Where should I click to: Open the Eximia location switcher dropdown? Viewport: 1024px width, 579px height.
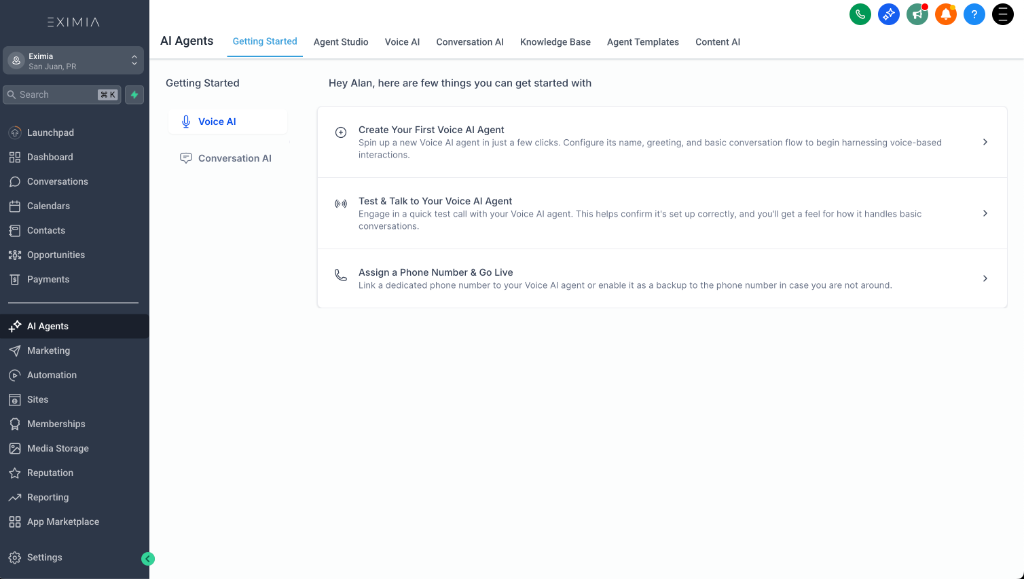pos(73,60)
